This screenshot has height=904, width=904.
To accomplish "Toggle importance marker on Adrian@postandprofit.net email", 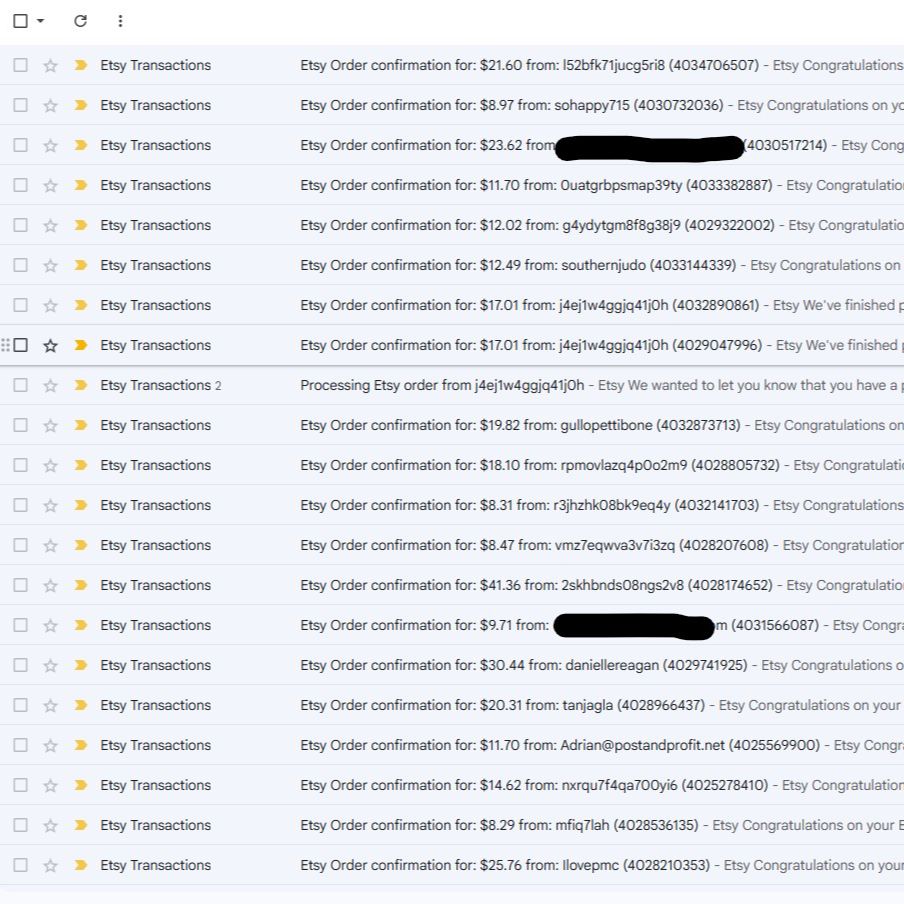I will tap(81, 745).
